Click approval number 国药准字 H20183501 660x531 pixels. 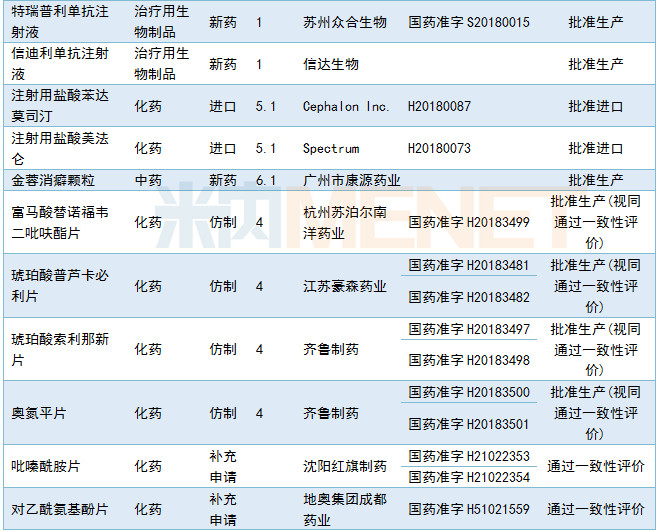(469, 424)
